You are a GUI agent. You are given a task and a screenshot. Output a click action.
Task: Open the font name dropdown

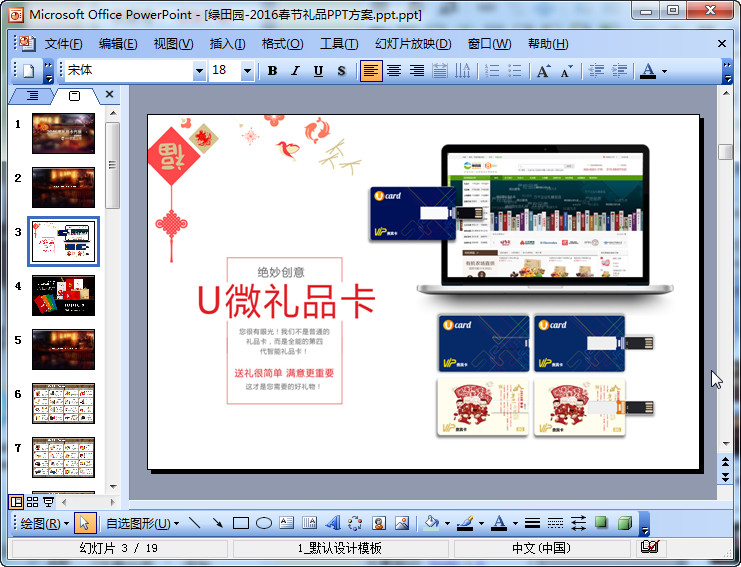tap(199, 71)
